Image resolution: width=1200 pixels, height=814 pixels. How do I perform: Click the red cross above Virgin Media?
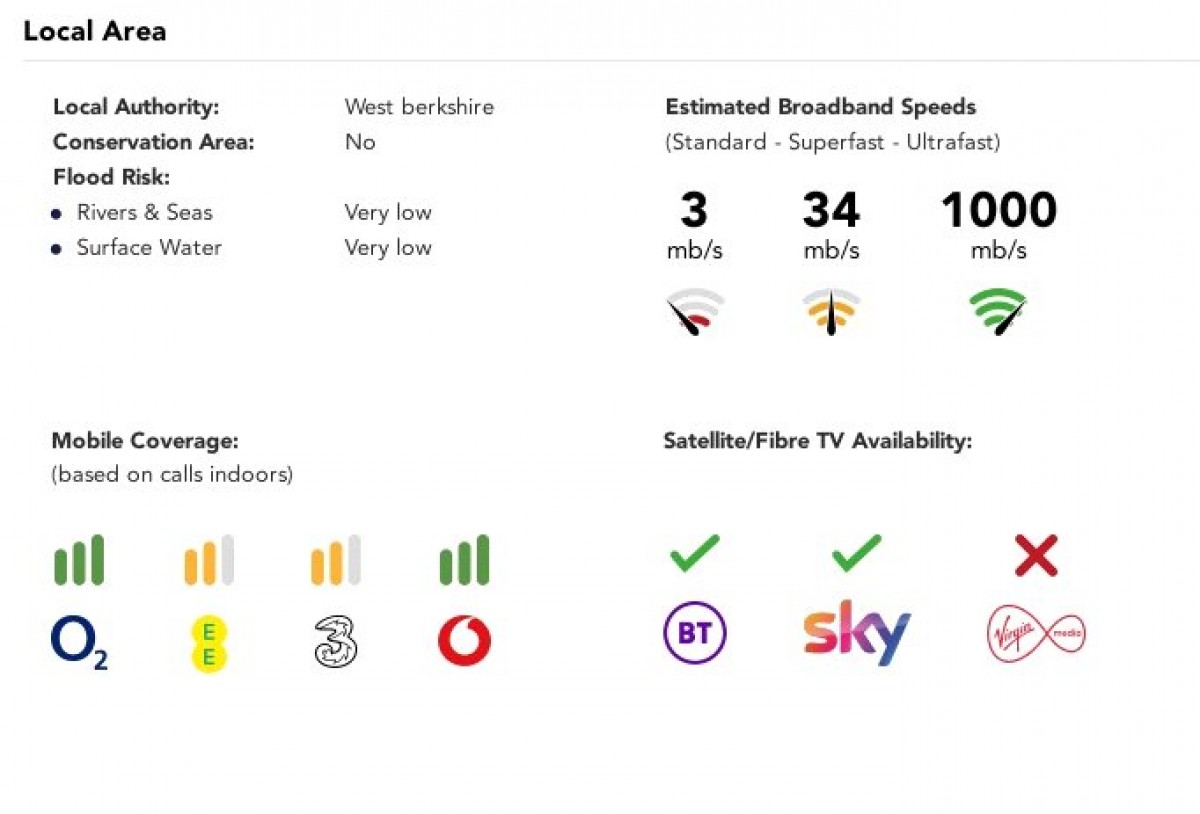click(x=1036, y=555)
